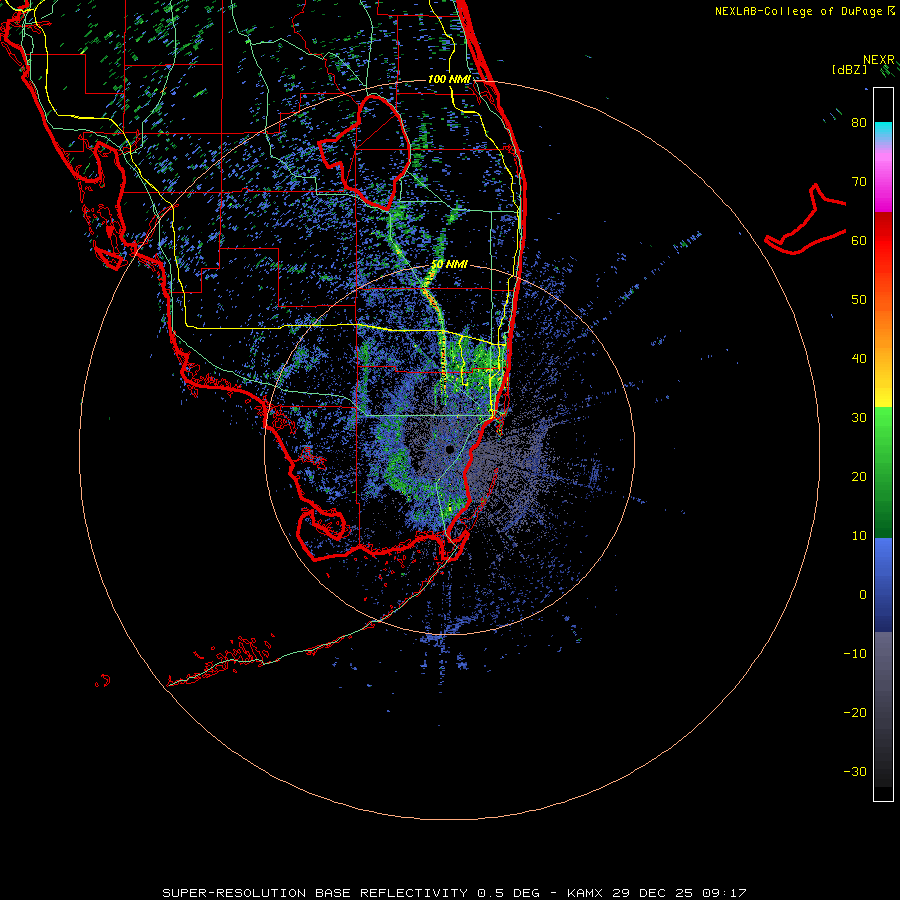This screenshot has width=900, height=900.
Task: Click the 30 value on color scale
Action: [859, 418]
